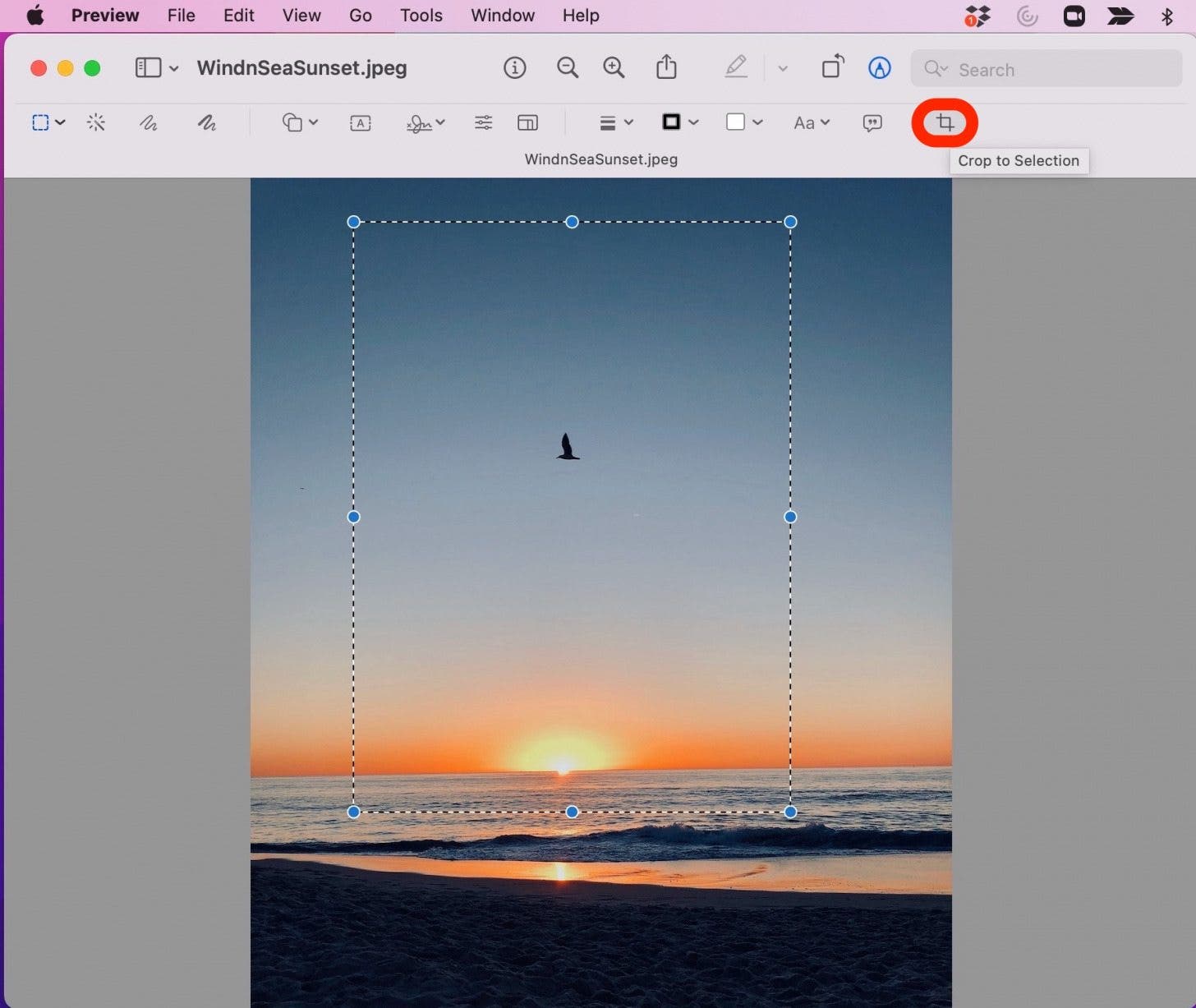1196x1008 pixels.
Task: Open the Adjust Color sliders tool
Action: coord(483,123)
